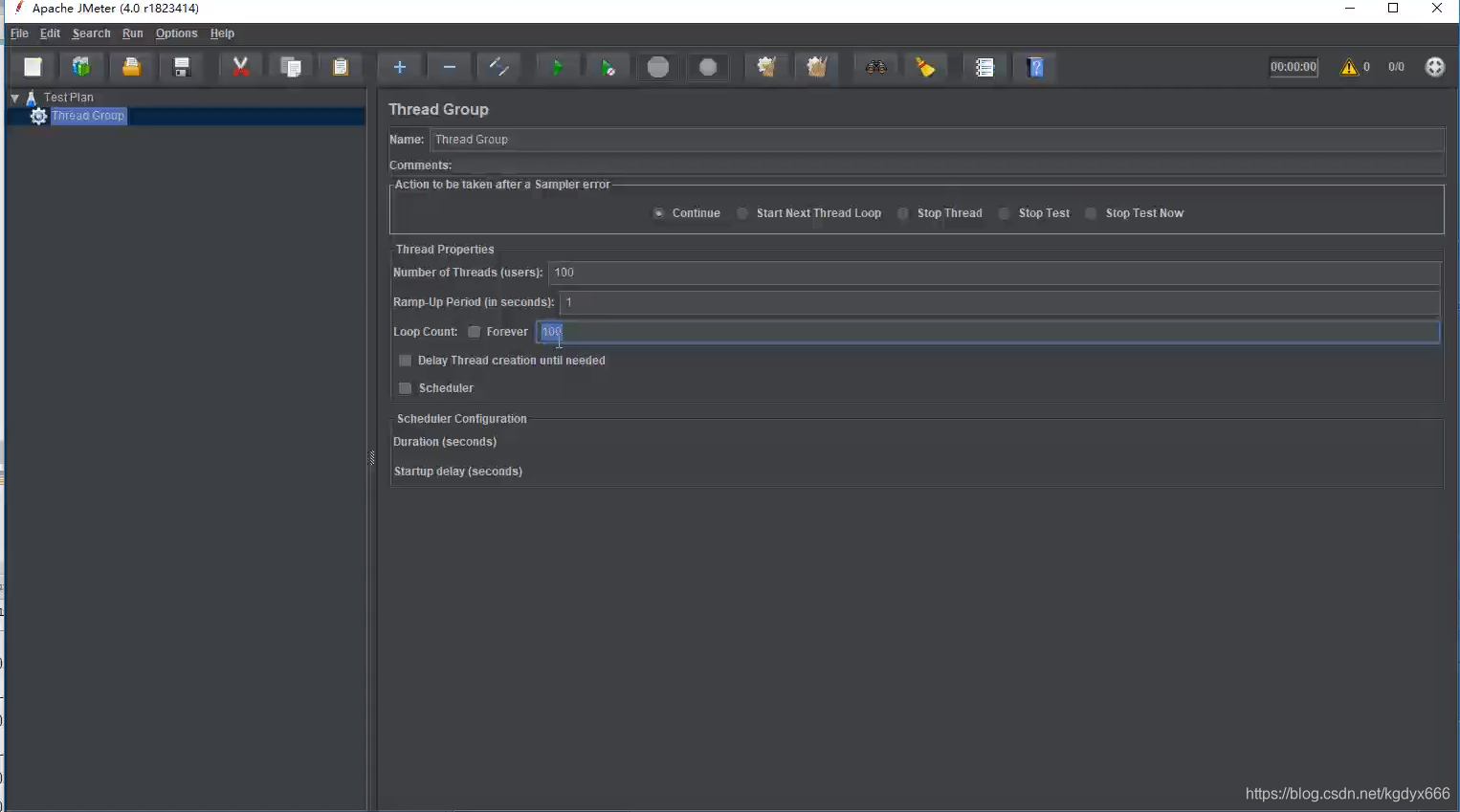This screenshot has height=812, width=1460.
Task: Select the Stop Test Now radio button
Action: [1091, 213]
